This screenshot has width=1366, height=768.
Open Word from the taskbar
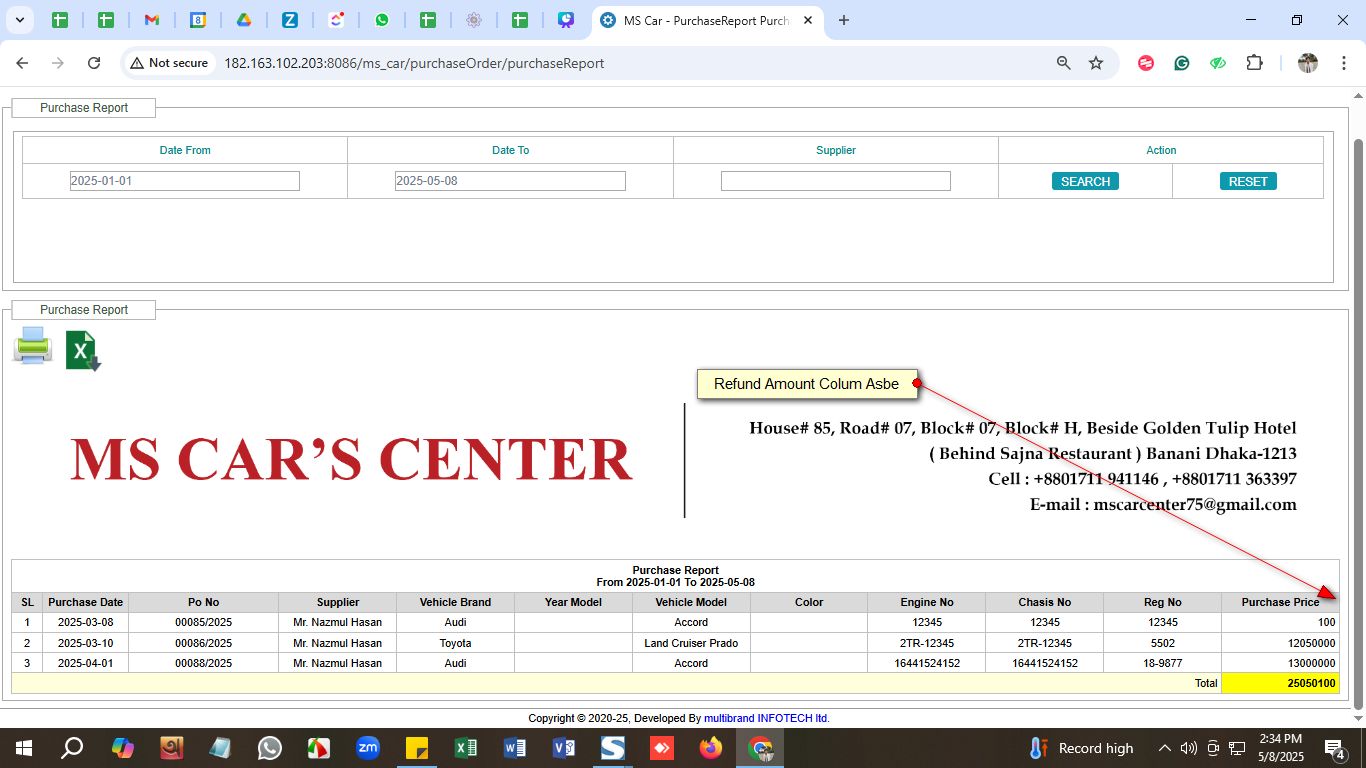coord(515,748)
